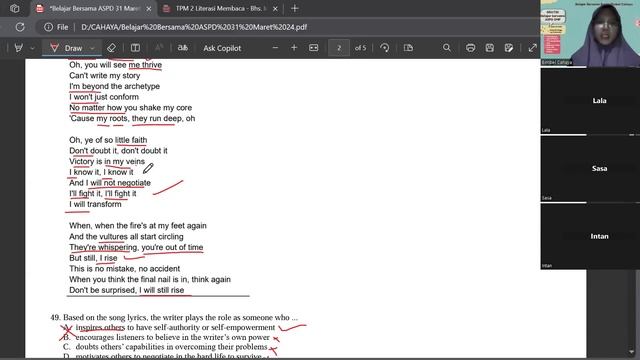Open Ask Copilot

point(222,48)
